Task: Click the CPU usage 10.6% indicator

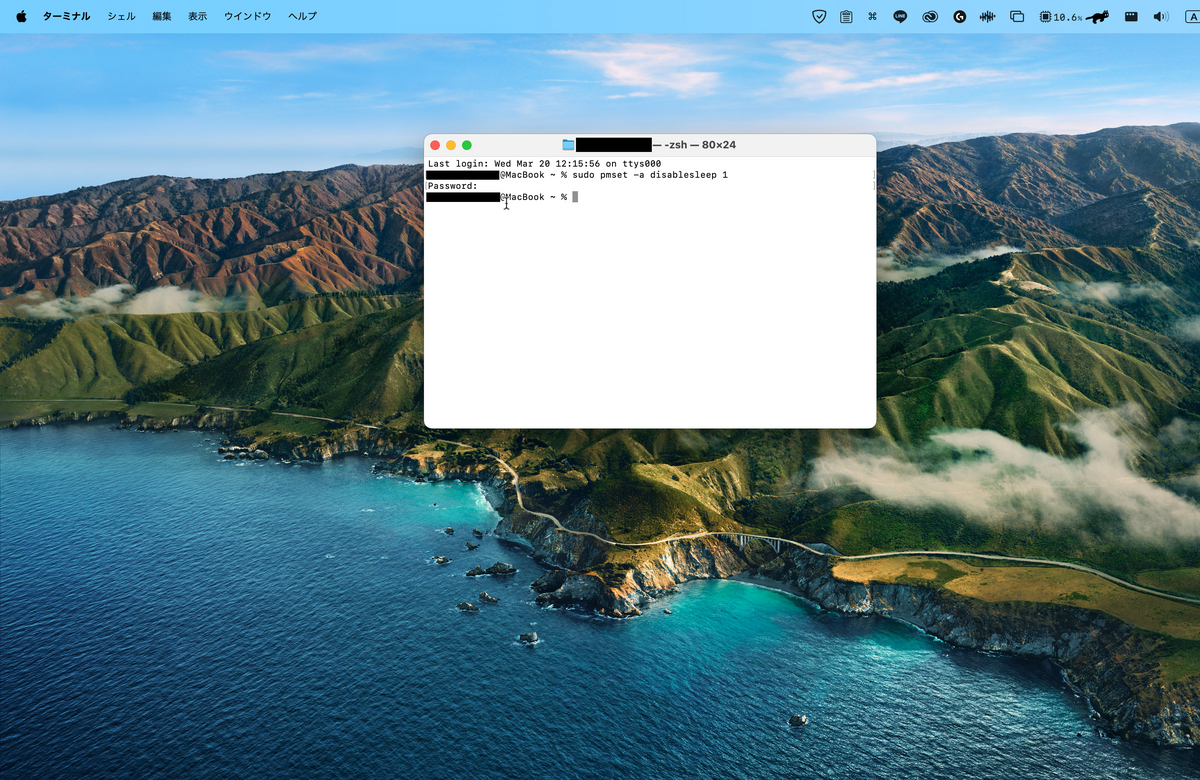Action: point(1060,16)
